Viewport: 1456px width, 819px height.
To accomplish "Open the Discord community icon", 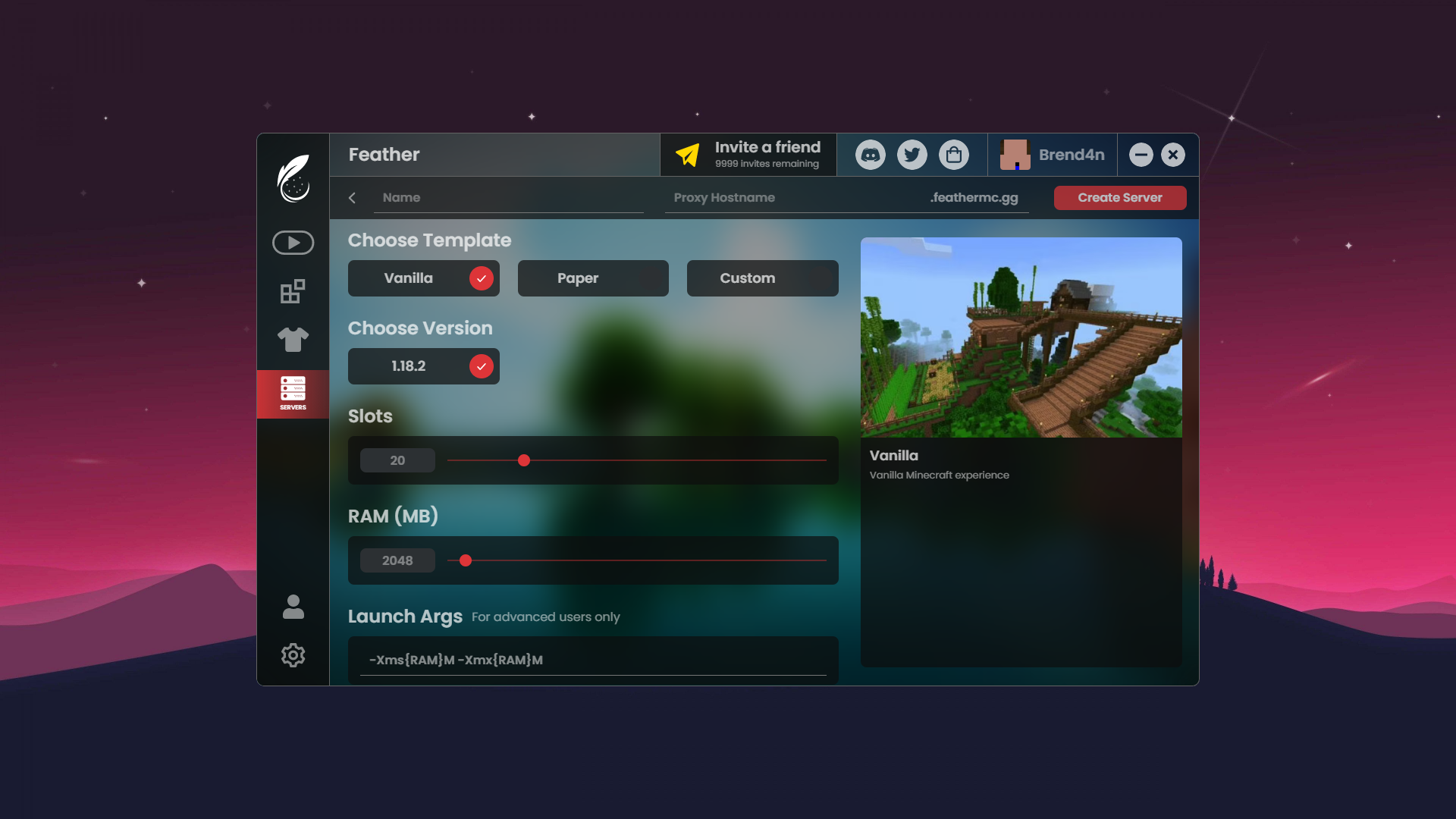I will tap(869, 154).
